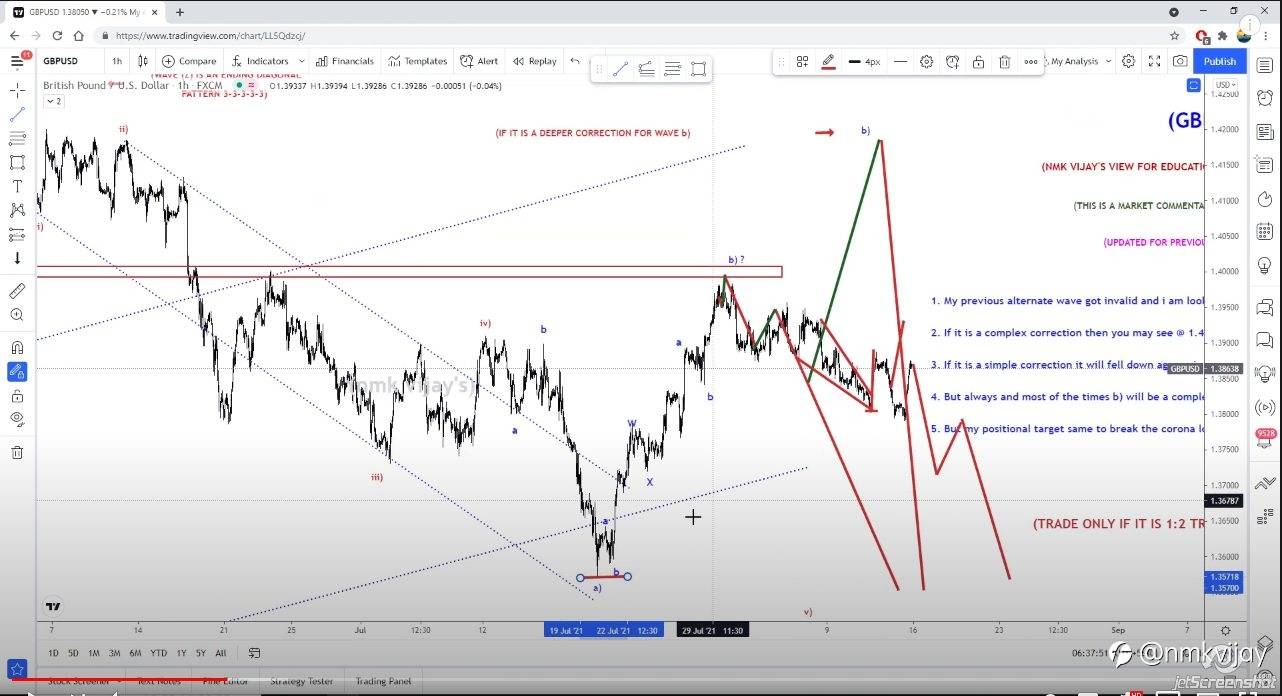Delete selected drawing with trash icon
The width and height of the screenshot is (1282, 696).
coord(1004,61)
